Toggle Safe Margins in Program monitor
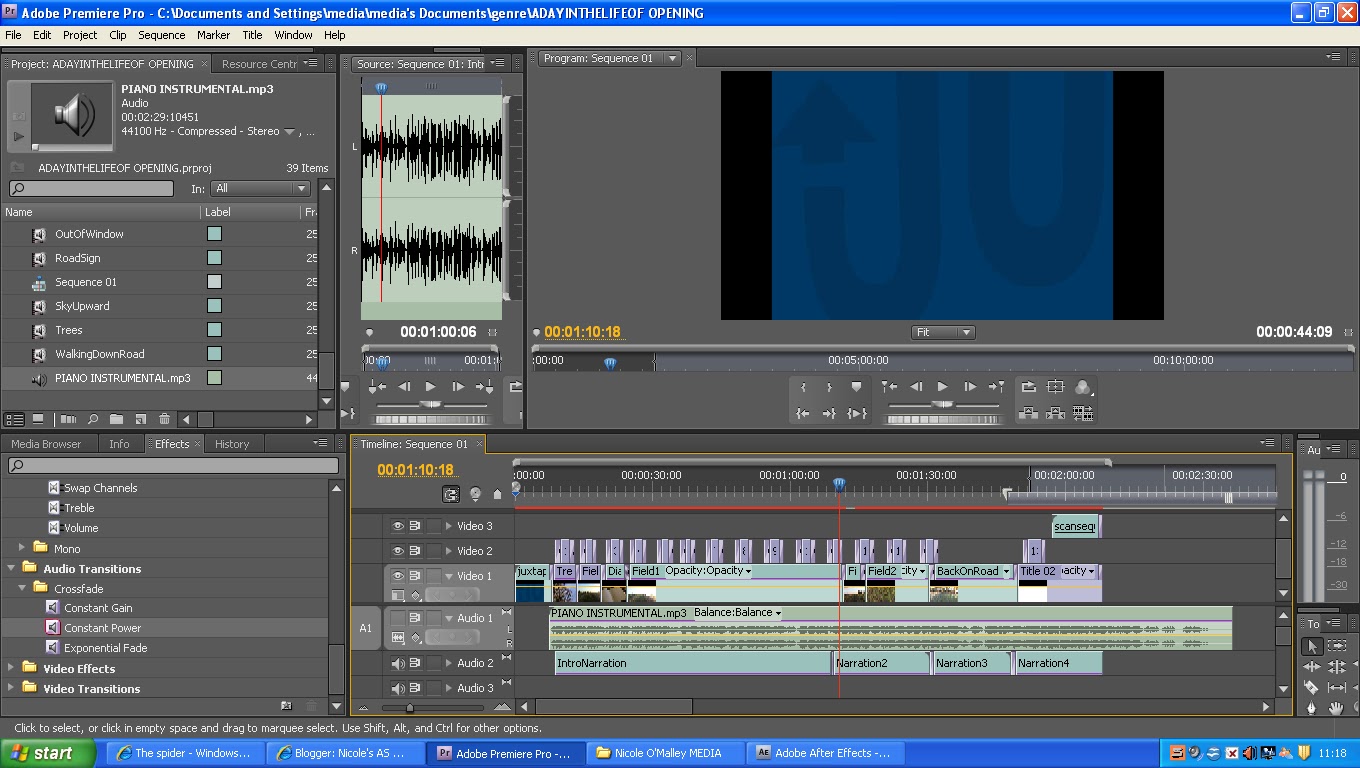This screenshot has height=768, width=1360. tap(1055, 387)
